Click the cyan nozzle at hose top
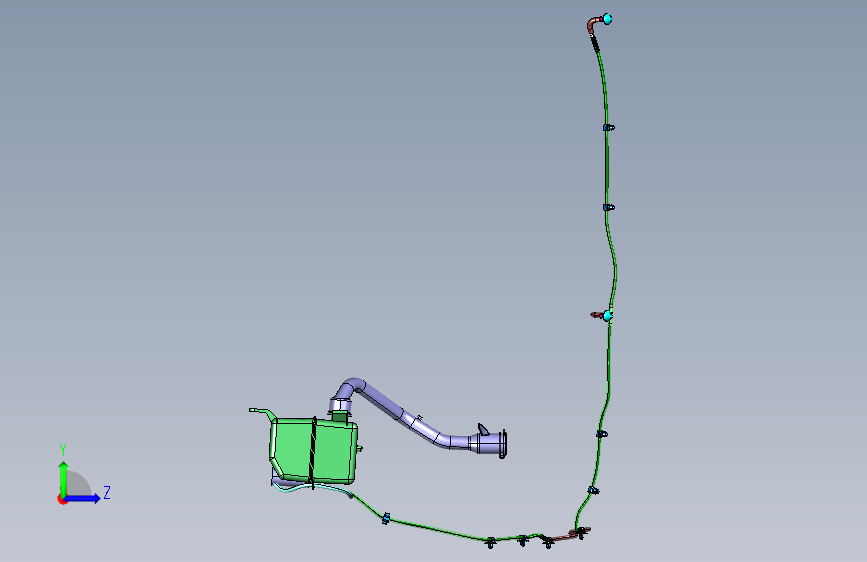 coord(607,19)
